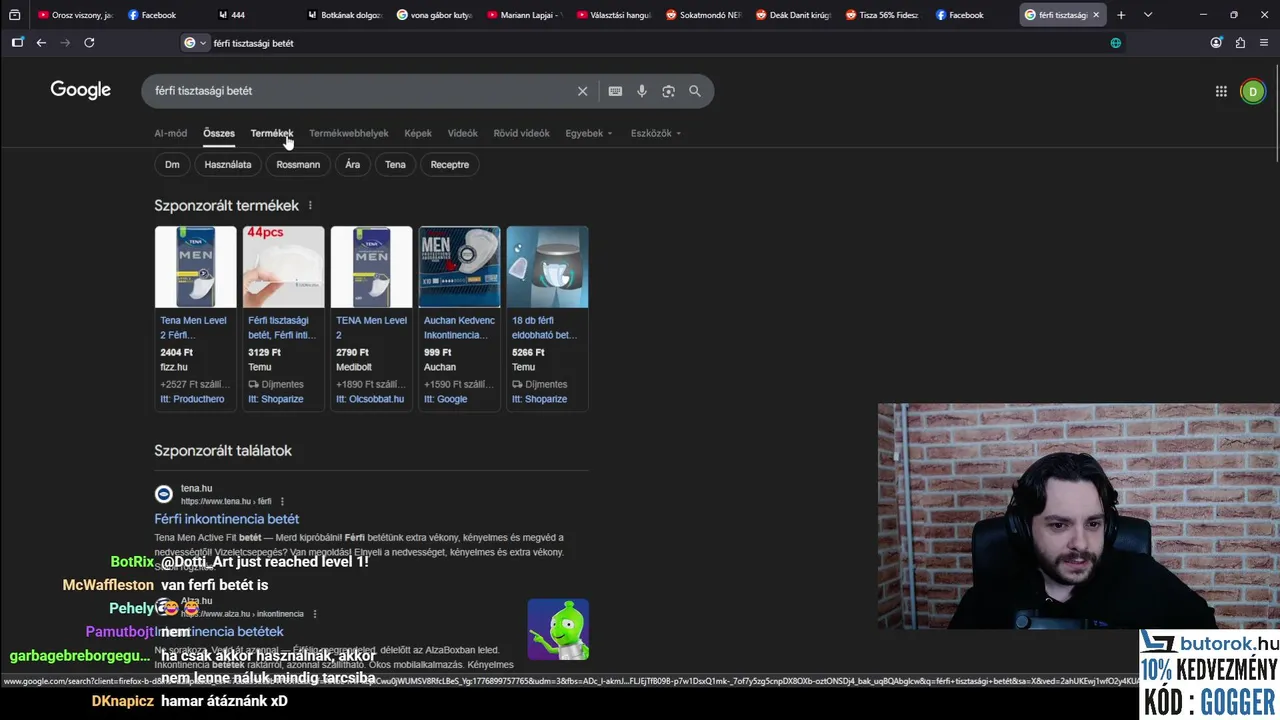1280x720 pixels.
Task: Navigate back in browser history
Action: [x=41, y=43]
